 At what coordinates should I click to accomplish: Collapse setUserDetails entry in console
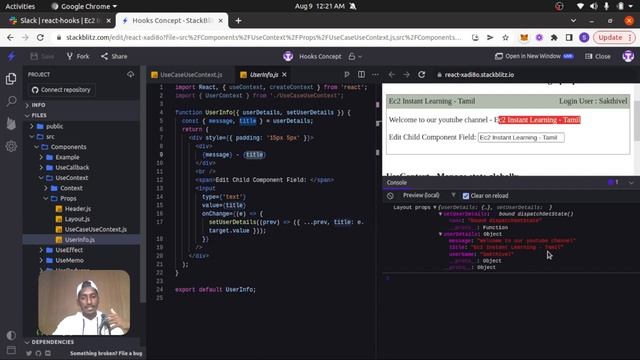(x=440, y=214)
